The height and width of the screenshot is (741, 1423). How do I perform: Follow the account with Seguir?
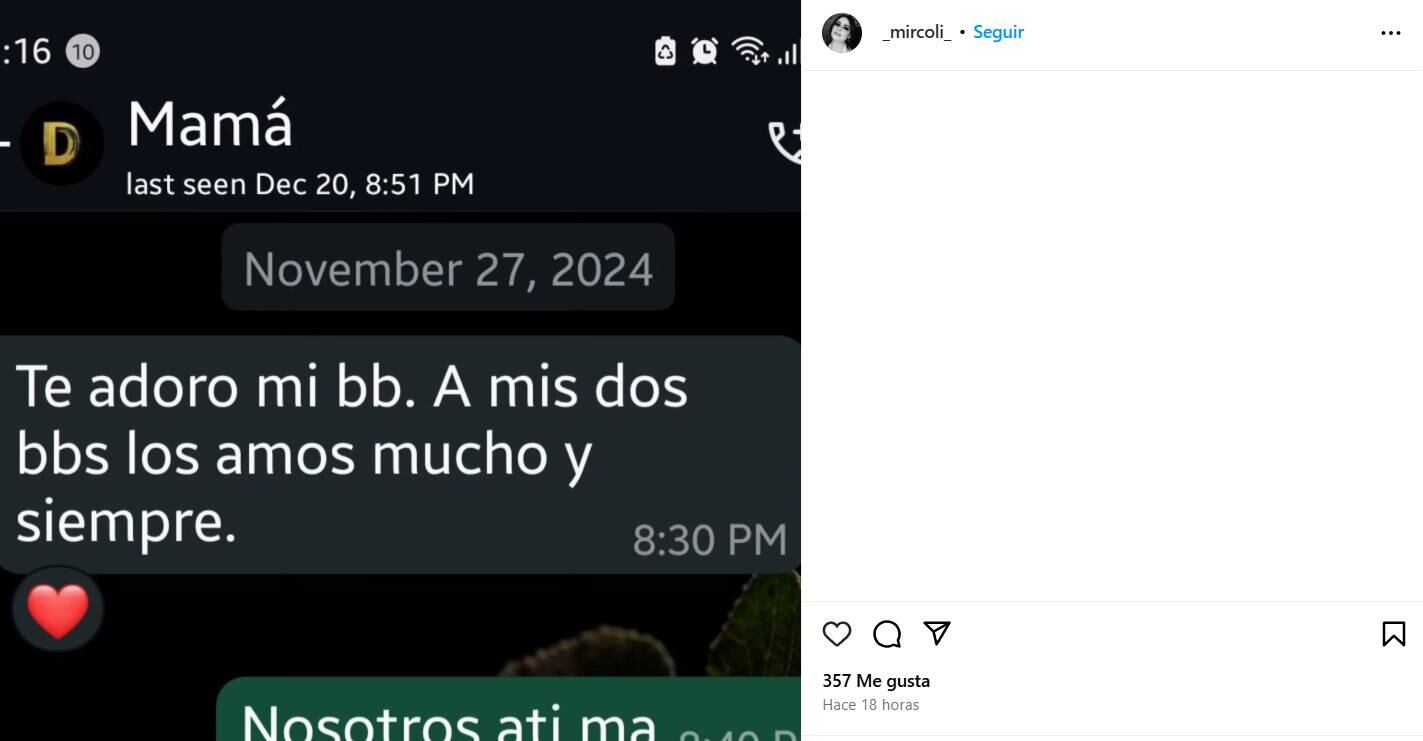(x=998, y=32)
